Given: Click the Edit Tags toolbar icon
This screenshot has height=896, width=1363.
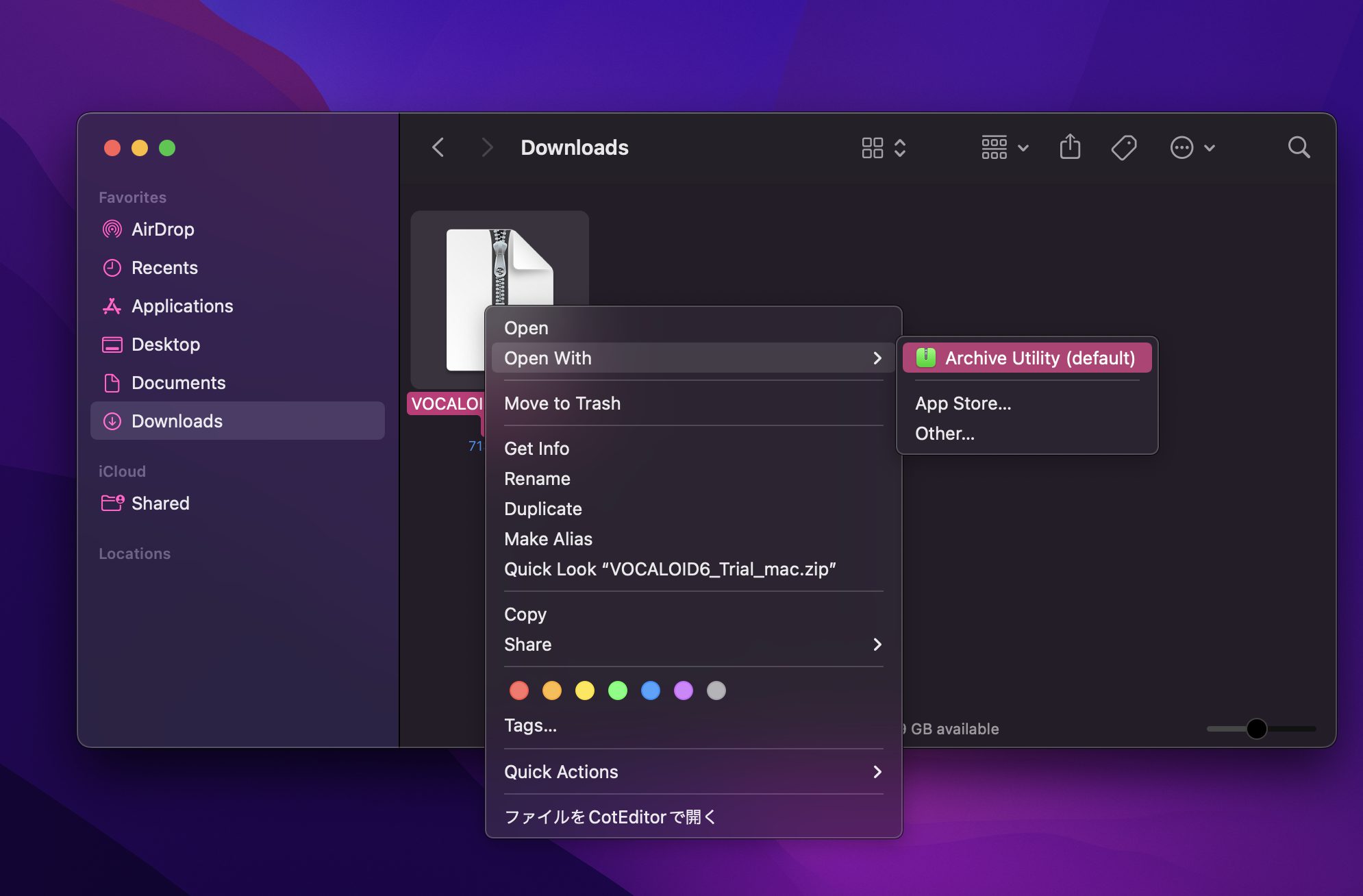Looking at the screenshot, I should [x=1123, y=147].
